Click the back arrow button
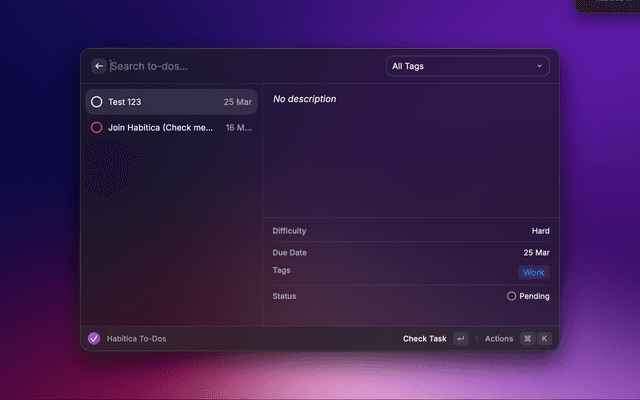 pos(99,66)
